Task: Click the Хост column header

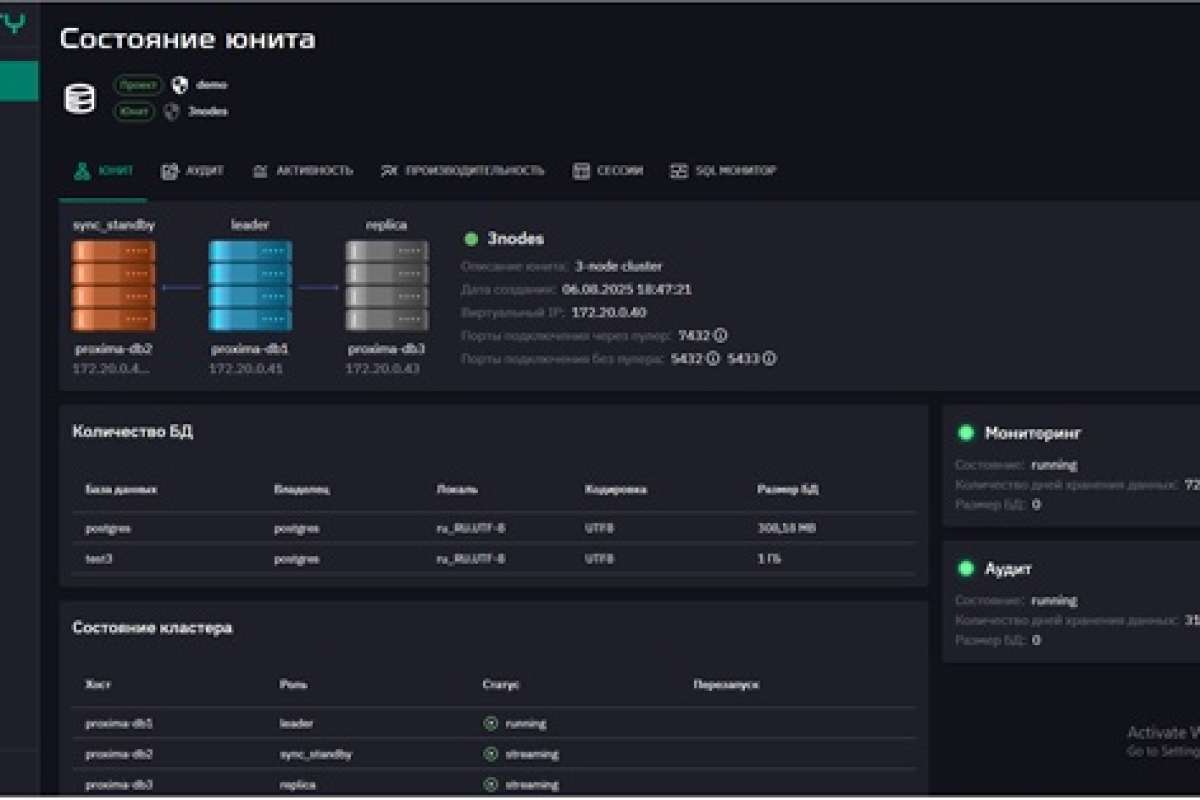Action: click(98, 685)
